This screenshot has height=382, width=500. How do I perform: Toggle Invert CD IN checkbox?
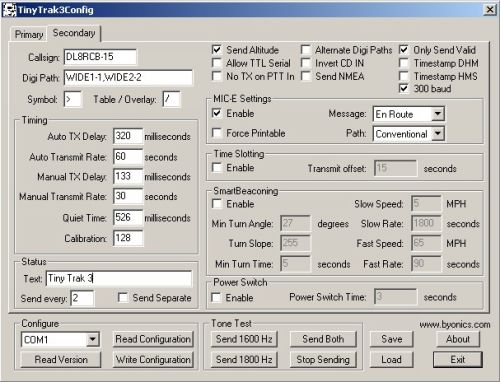click(x=305, y=63)
